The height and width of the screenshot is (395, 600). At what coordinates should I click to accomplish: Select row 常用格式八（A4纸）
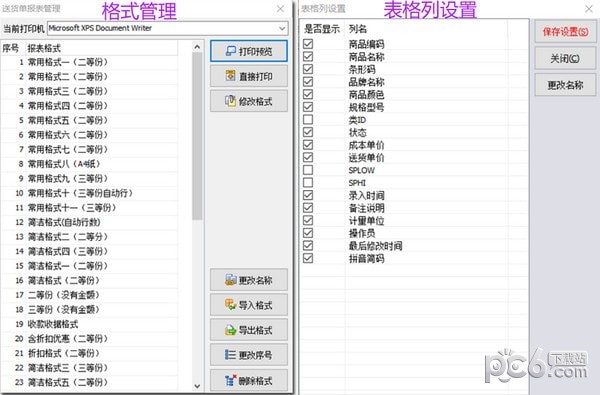tap(89, 164)
